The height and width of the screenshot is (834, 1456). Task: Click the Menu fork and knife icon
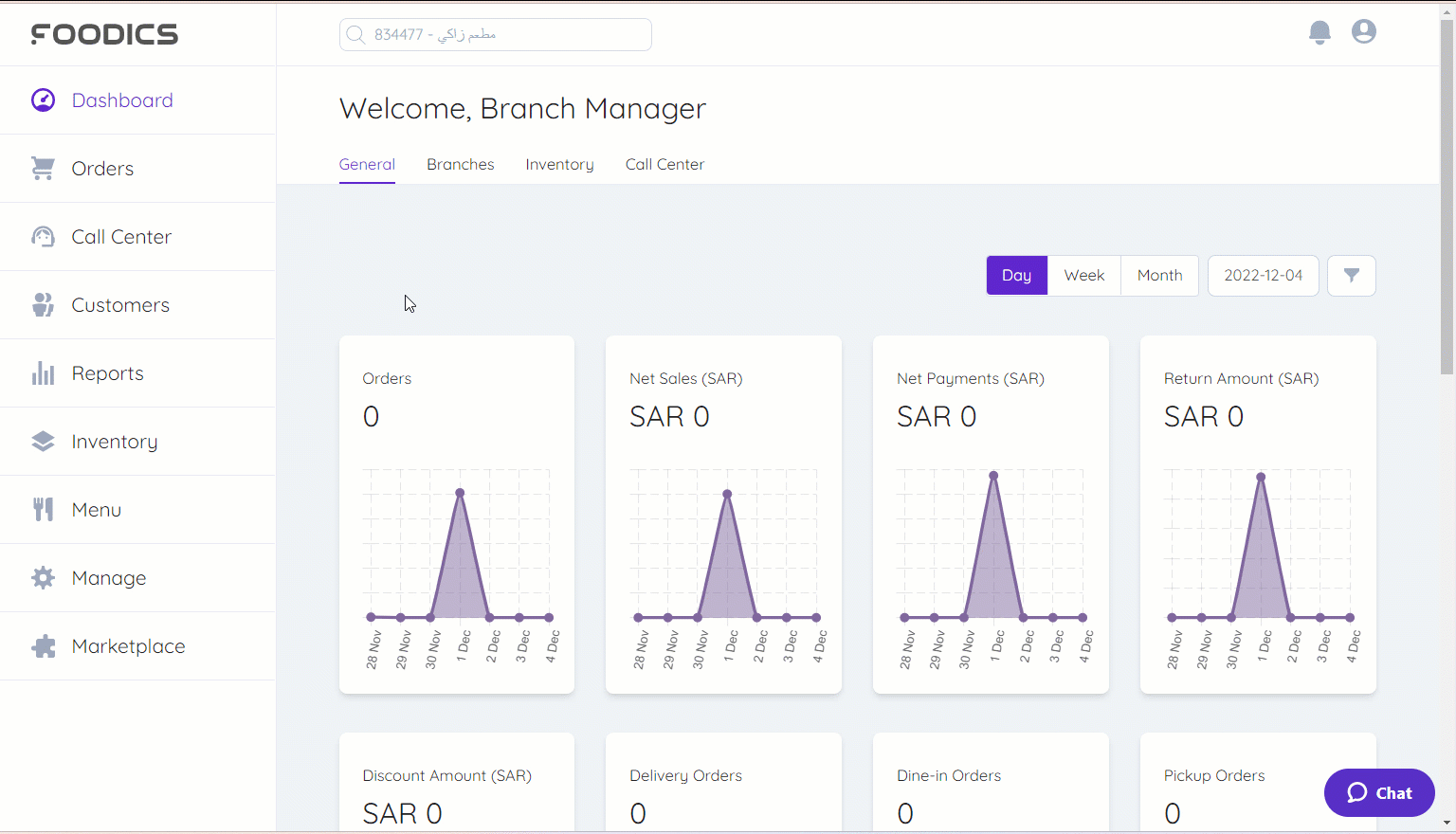coord(44,510)
